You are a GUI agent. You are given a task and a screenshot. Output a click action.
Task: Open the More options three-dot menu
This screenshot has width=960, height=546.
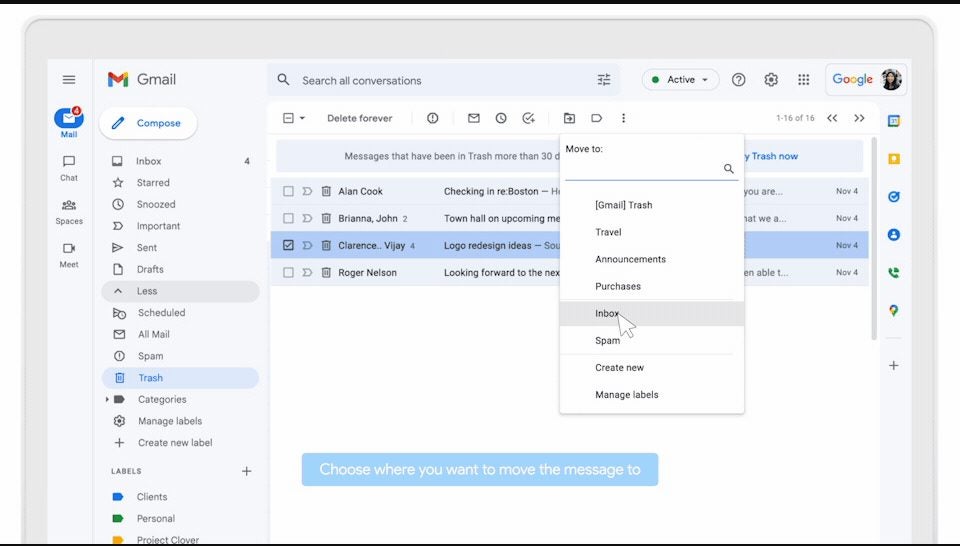[623, 118]
